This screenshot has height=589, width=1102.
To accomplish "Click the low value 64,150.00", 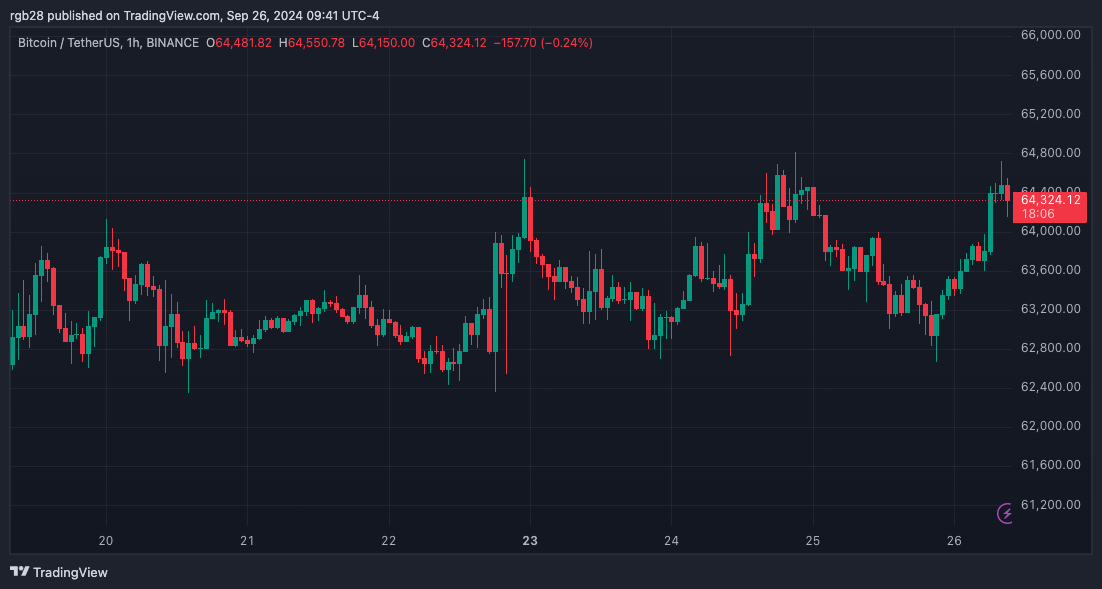I will coord(384,43).
